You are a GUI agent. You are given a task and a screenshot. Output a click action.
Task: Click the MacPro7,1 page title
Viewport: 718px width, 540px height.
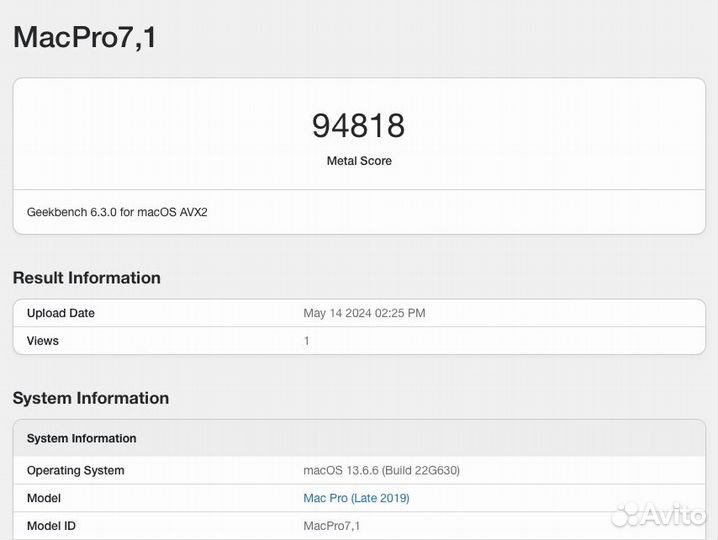click(x=85, y=37)
